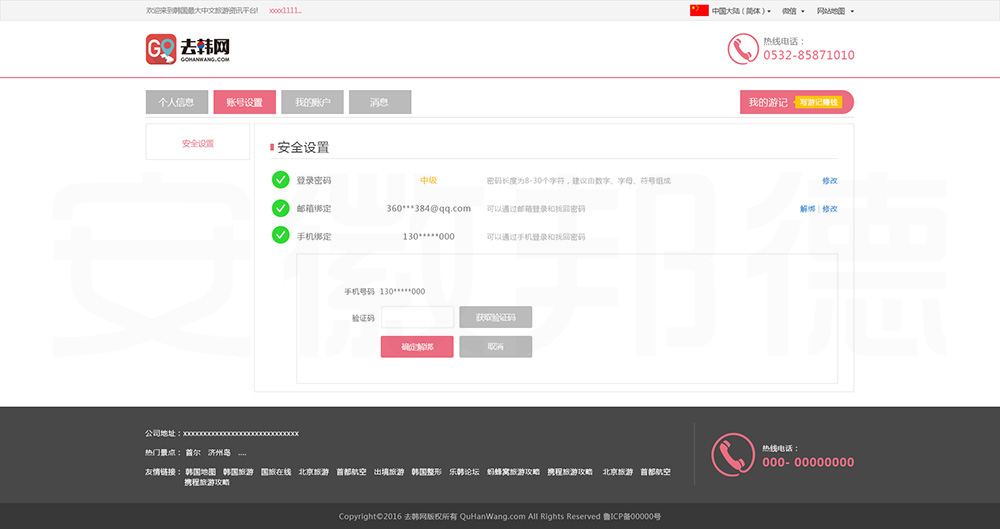The width and height of the screenshot is (1000, 529).
Task: Confirm unbinding with 确定解绑 button
Action: pos(417,347)
